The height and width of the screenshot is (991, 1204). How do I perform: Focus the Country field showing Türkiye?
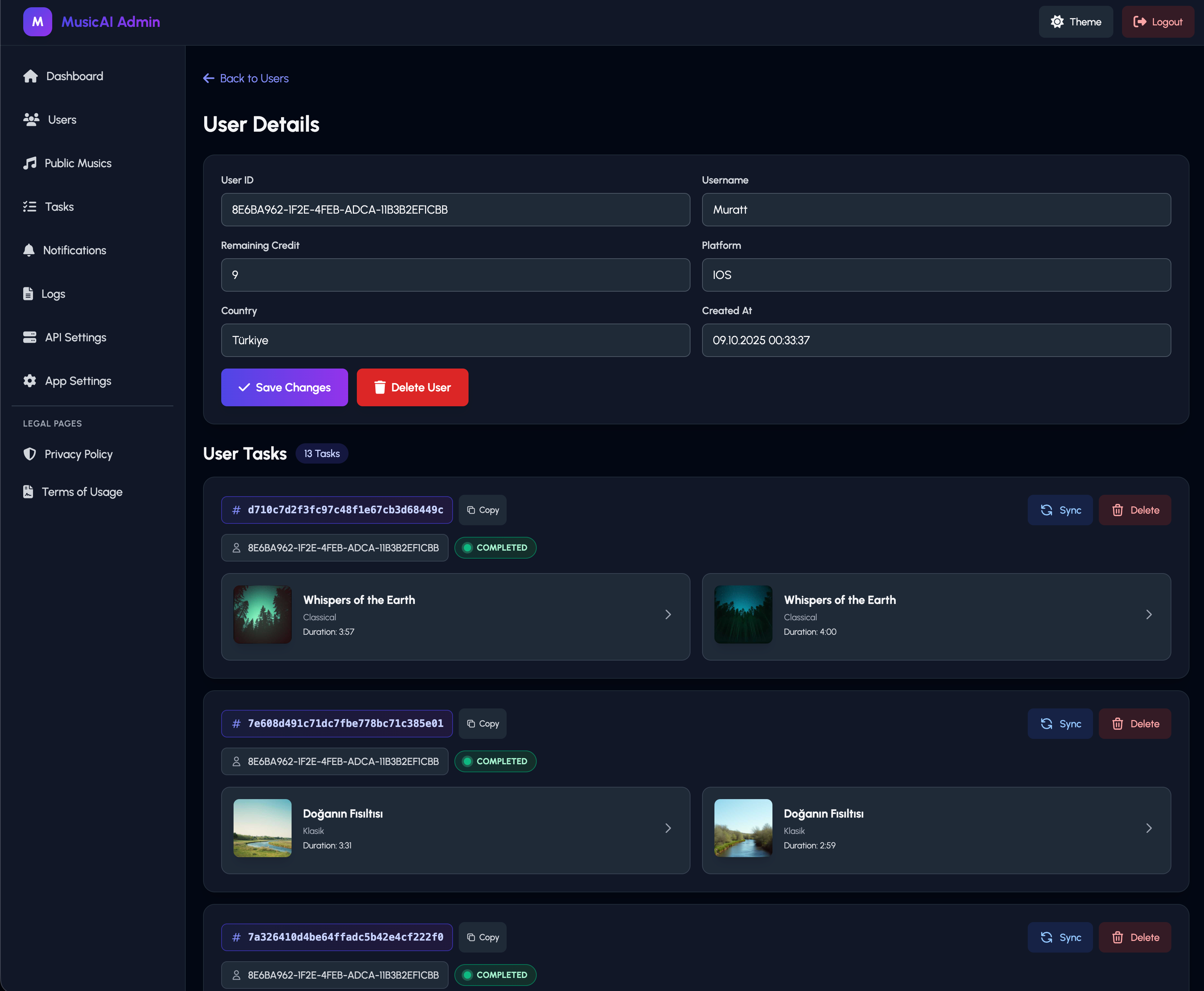(x=455, y=340)
